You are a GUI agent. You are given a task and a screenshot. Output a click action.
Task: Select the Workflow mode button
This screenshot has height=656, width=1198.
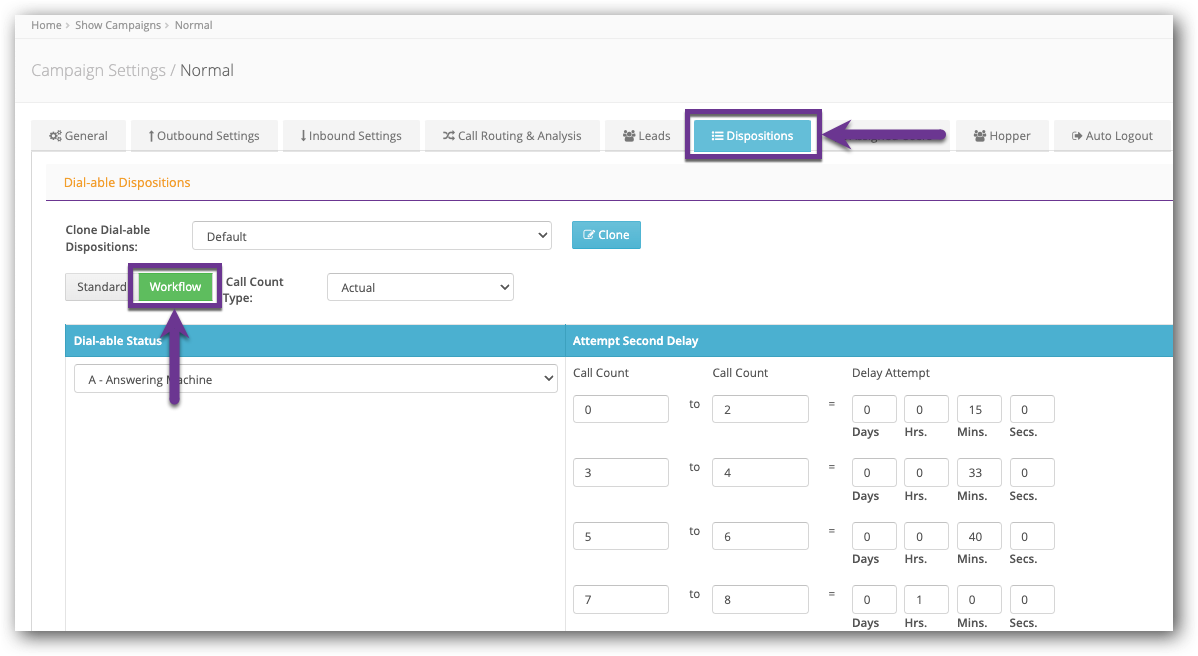click(x=174, y=287)
